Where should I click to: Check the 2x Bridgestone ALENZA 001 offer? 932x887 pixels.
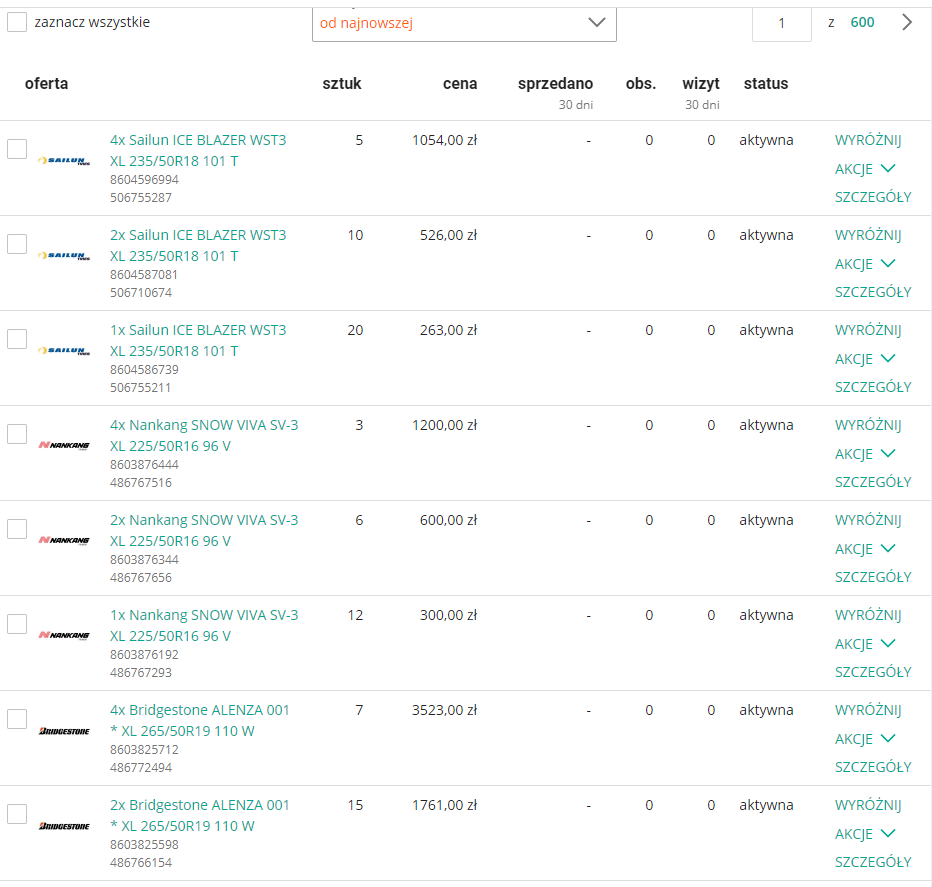(17, 814)
